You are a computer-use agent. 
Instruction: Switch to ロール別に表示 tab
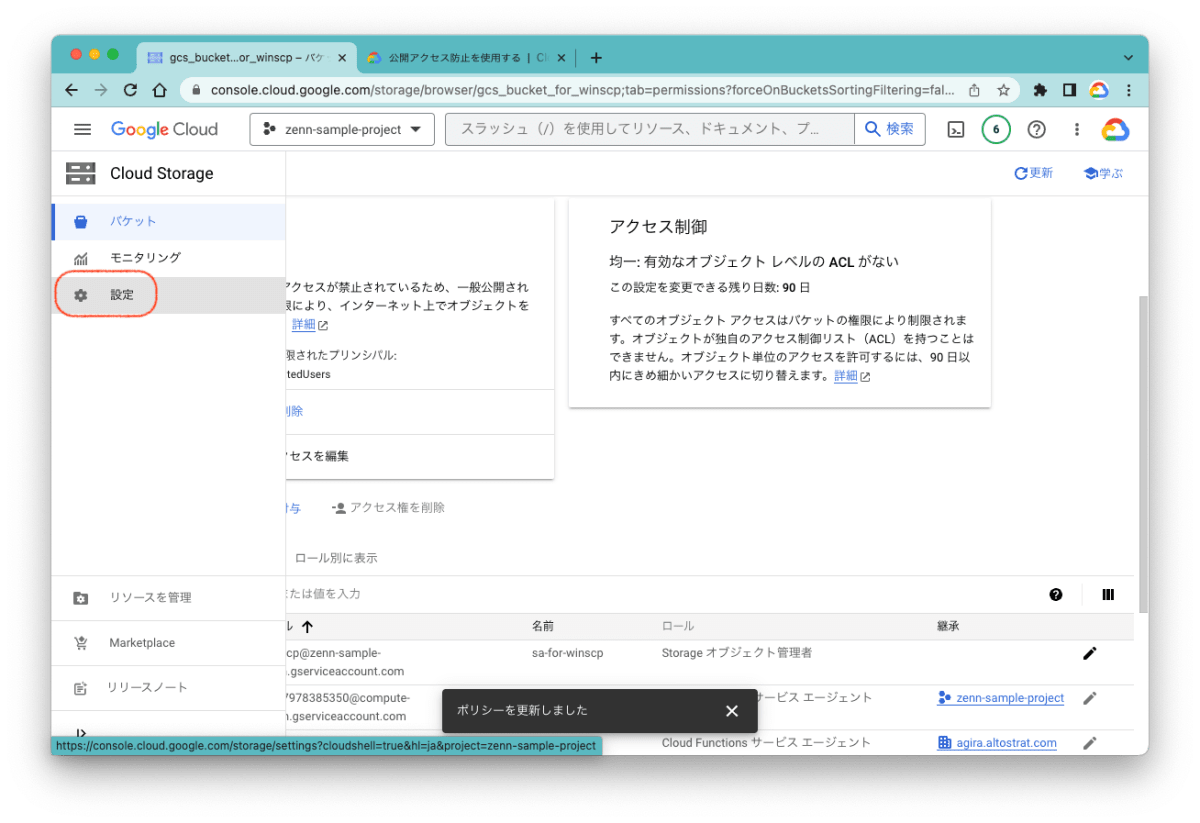click(336, 558)
